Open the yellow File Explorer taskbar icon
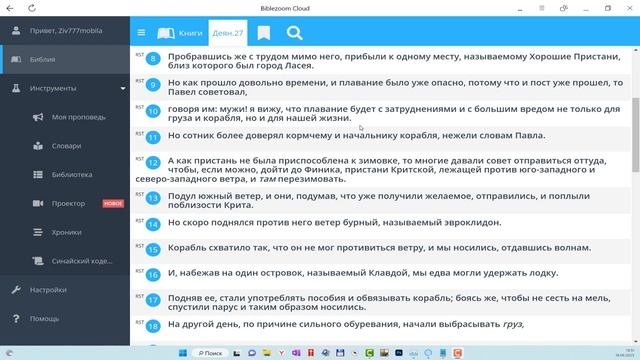The image size is (640, 360). pyautogui.click(x=267, y=353)
